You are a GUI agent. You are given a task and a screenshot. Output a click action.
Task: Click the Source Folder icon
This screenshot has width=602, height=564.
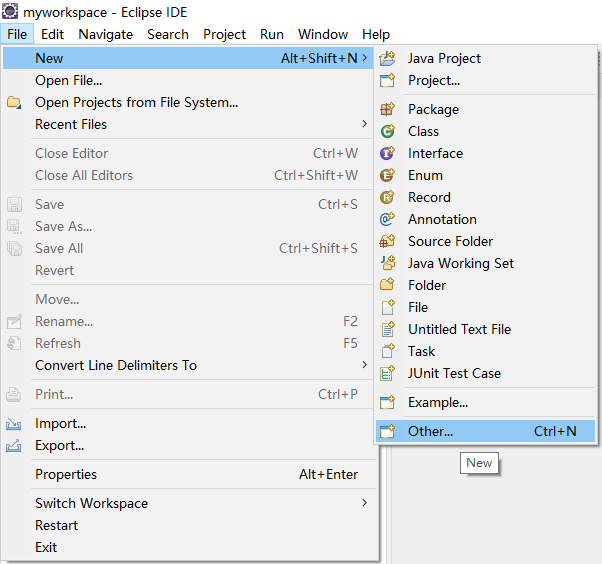click(387, 241)
